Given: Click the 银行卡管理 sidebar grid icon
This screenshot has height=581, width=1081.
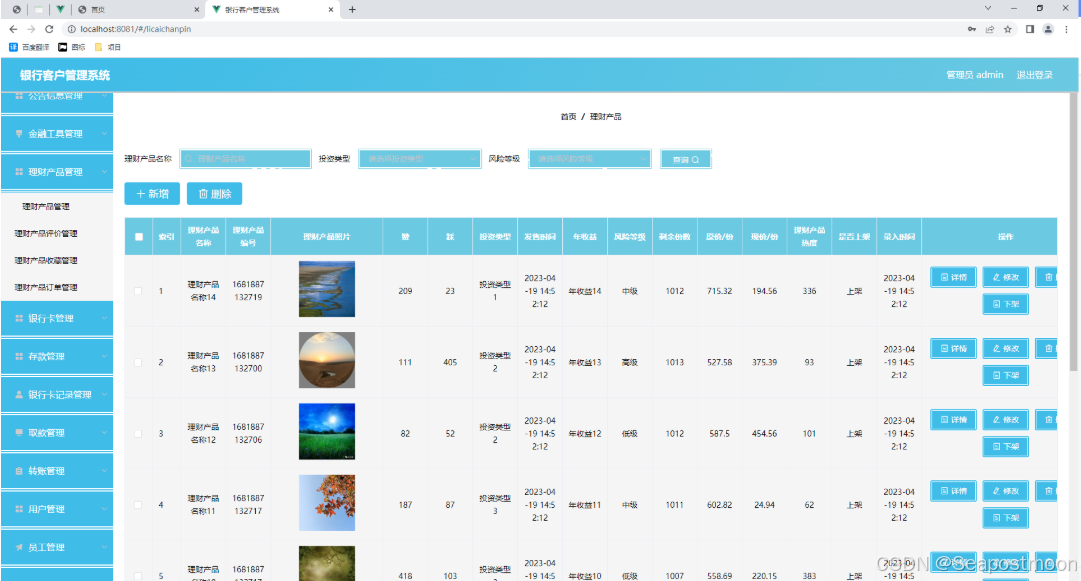Looking at the screenshot, I should click(x=19, y=318).
